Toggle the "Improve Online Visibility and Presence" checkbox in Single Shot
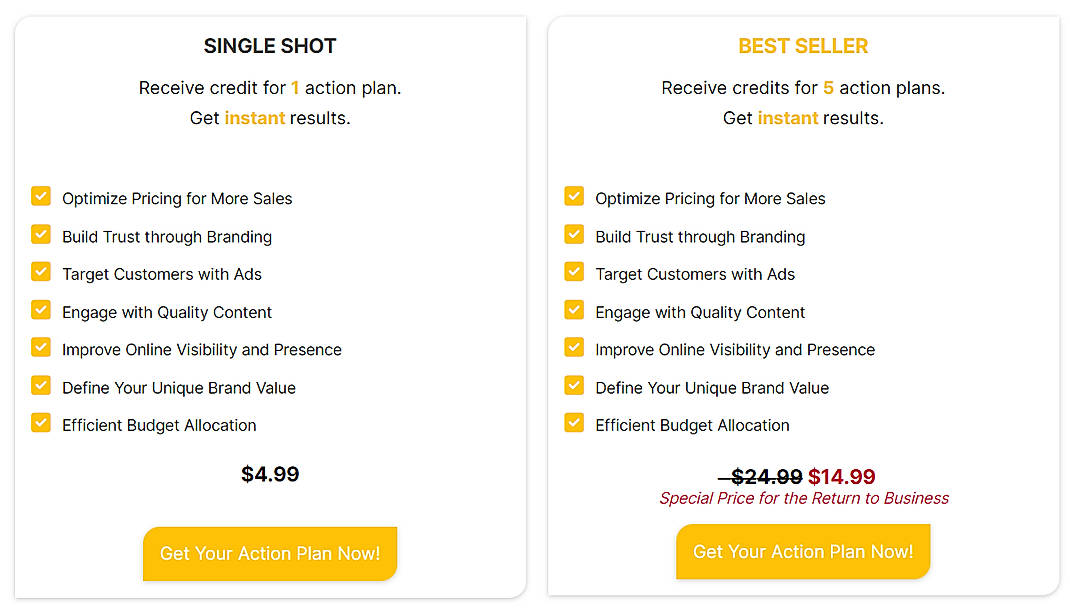Screen dimensions: 1070x611 [41, 348]
